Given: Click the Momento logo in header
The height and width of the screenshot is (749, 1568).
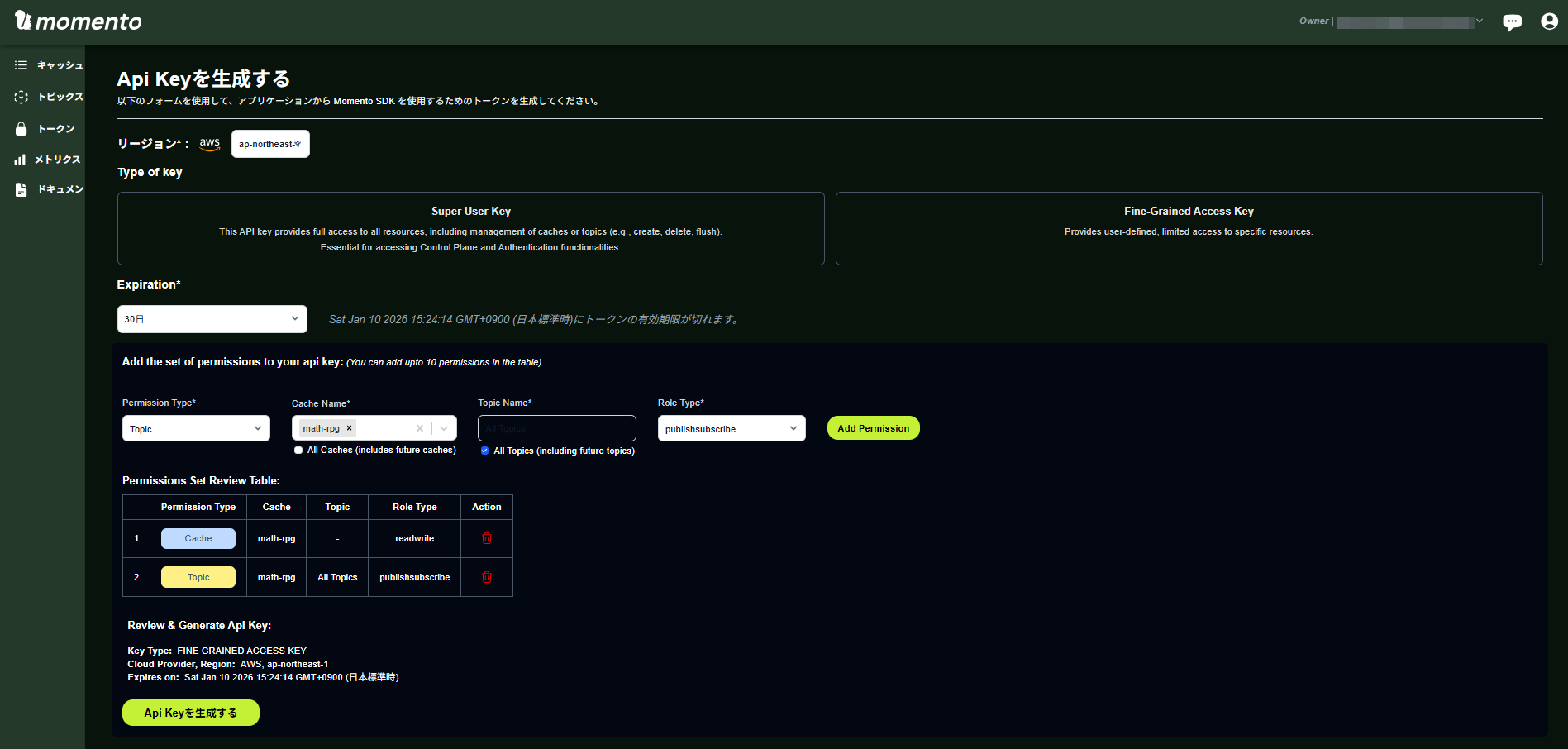Looking at the screenshot, I should pos(78,21).
